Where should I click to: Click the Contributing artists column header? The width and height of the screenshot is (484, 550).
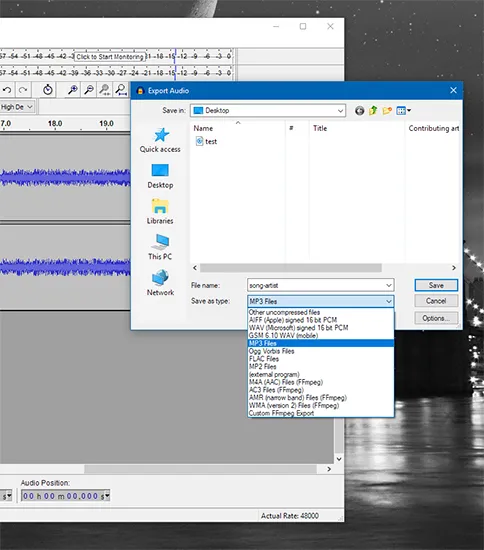pos(433,128)
